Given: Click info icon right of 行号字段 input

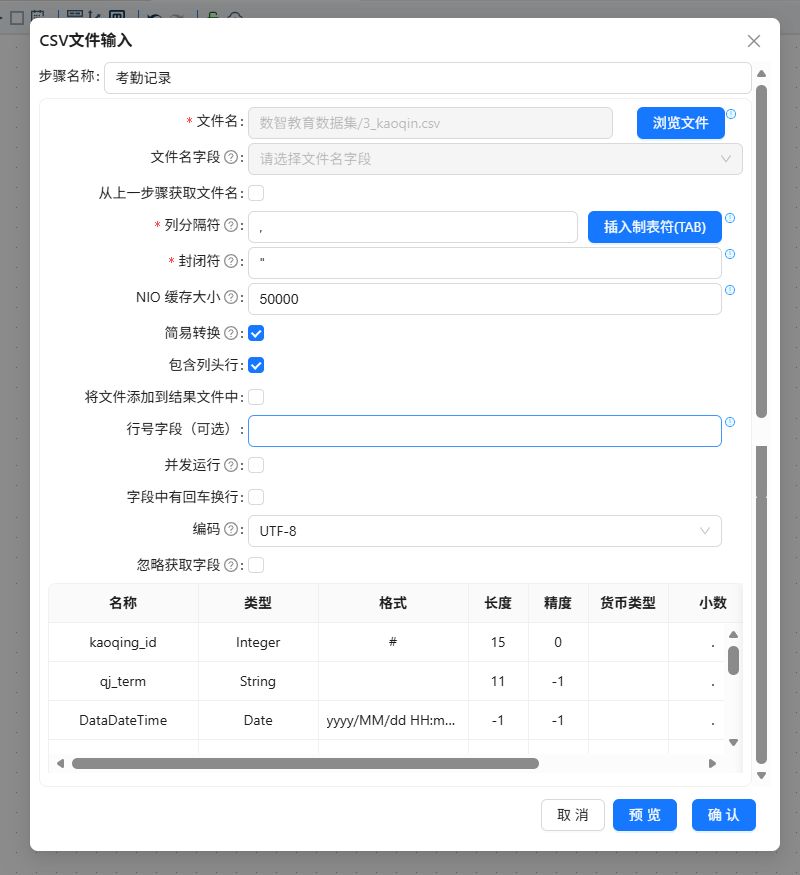Looking at the screenshot, I should (x=730, y=422).
